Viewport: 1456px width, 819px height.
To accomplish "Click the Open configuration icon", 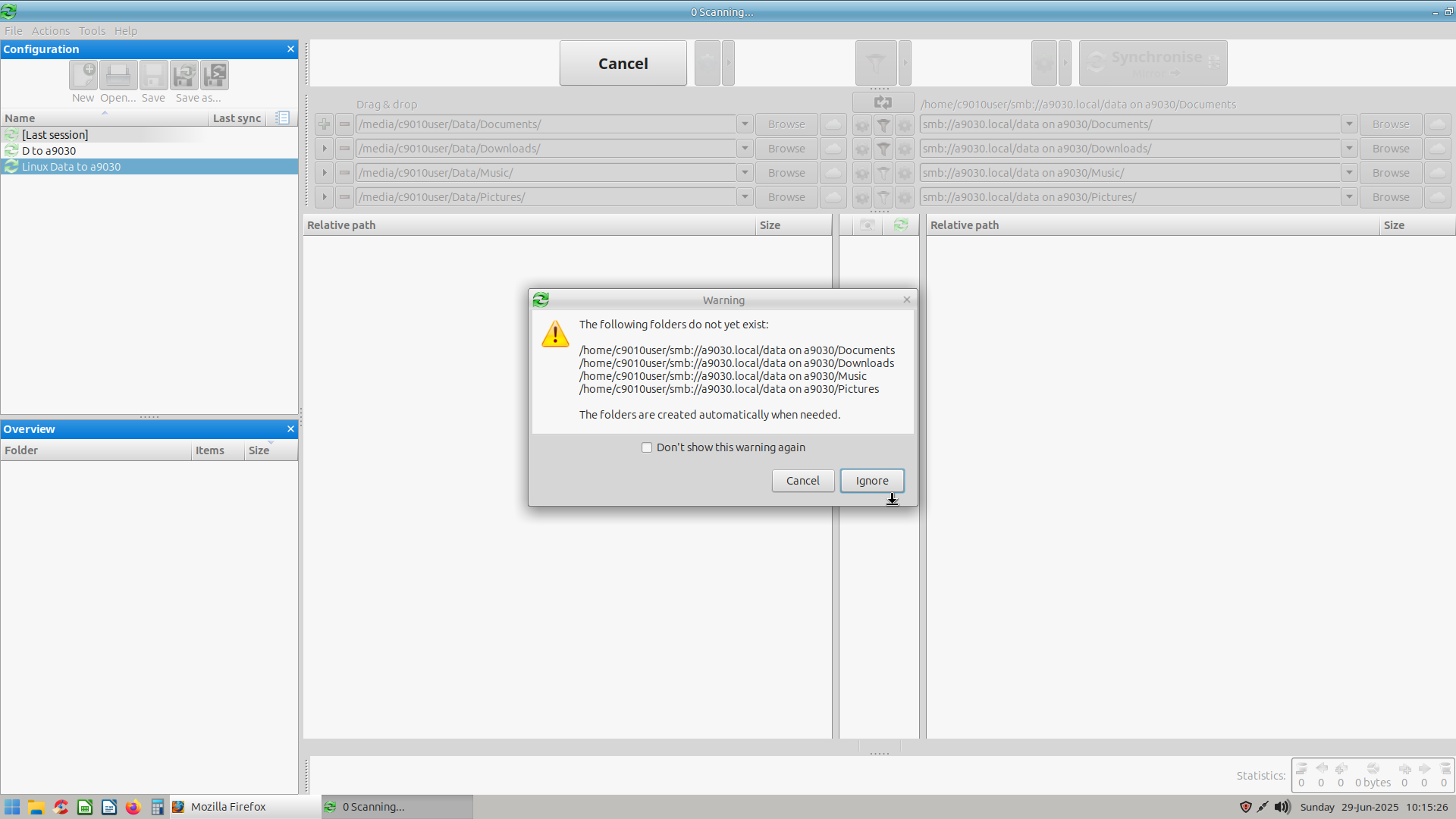I will point(118,75).
